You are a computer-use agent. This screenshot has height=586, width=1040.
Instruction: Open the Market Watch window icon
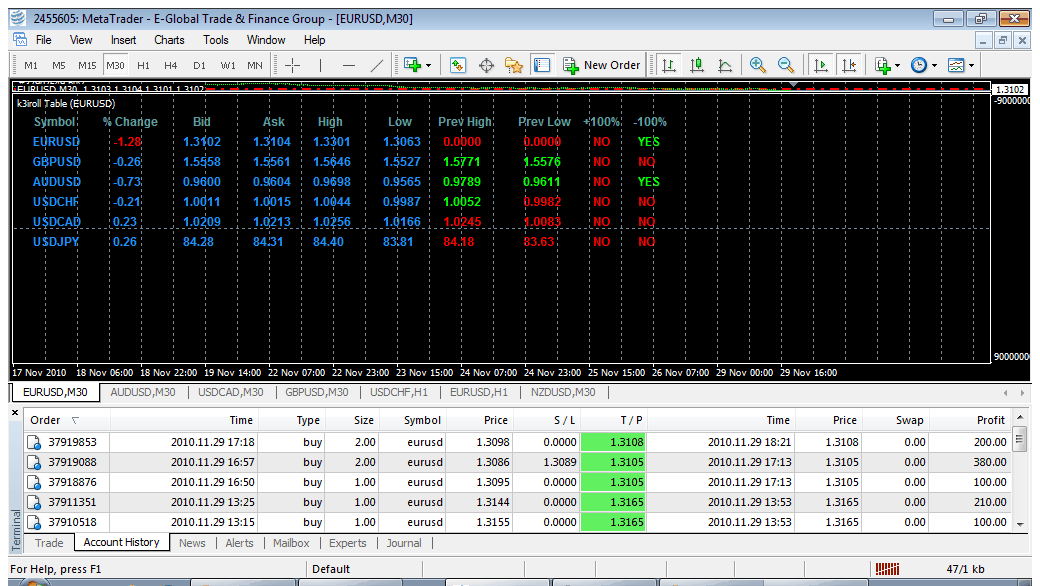point(458,65)
